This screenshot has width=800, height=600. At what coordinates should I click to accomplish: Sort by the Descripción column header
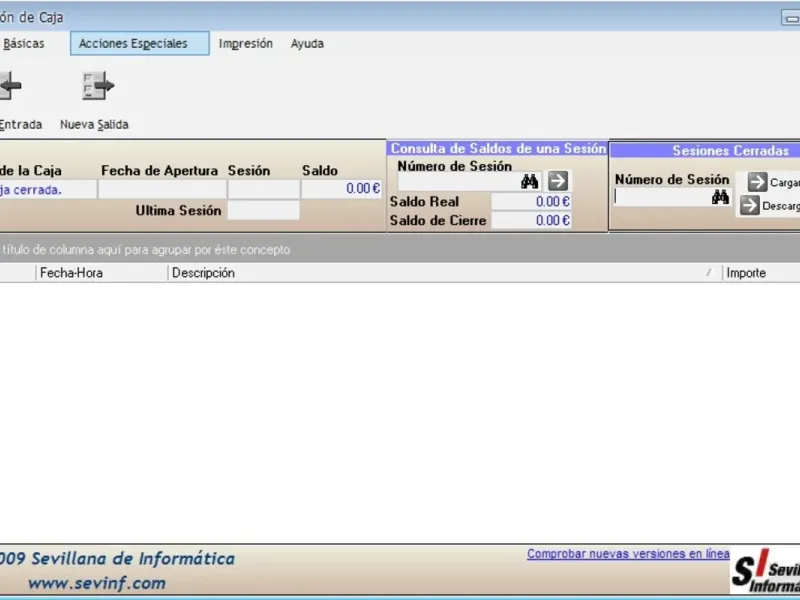pyautogui.click(x=445, y=273)
